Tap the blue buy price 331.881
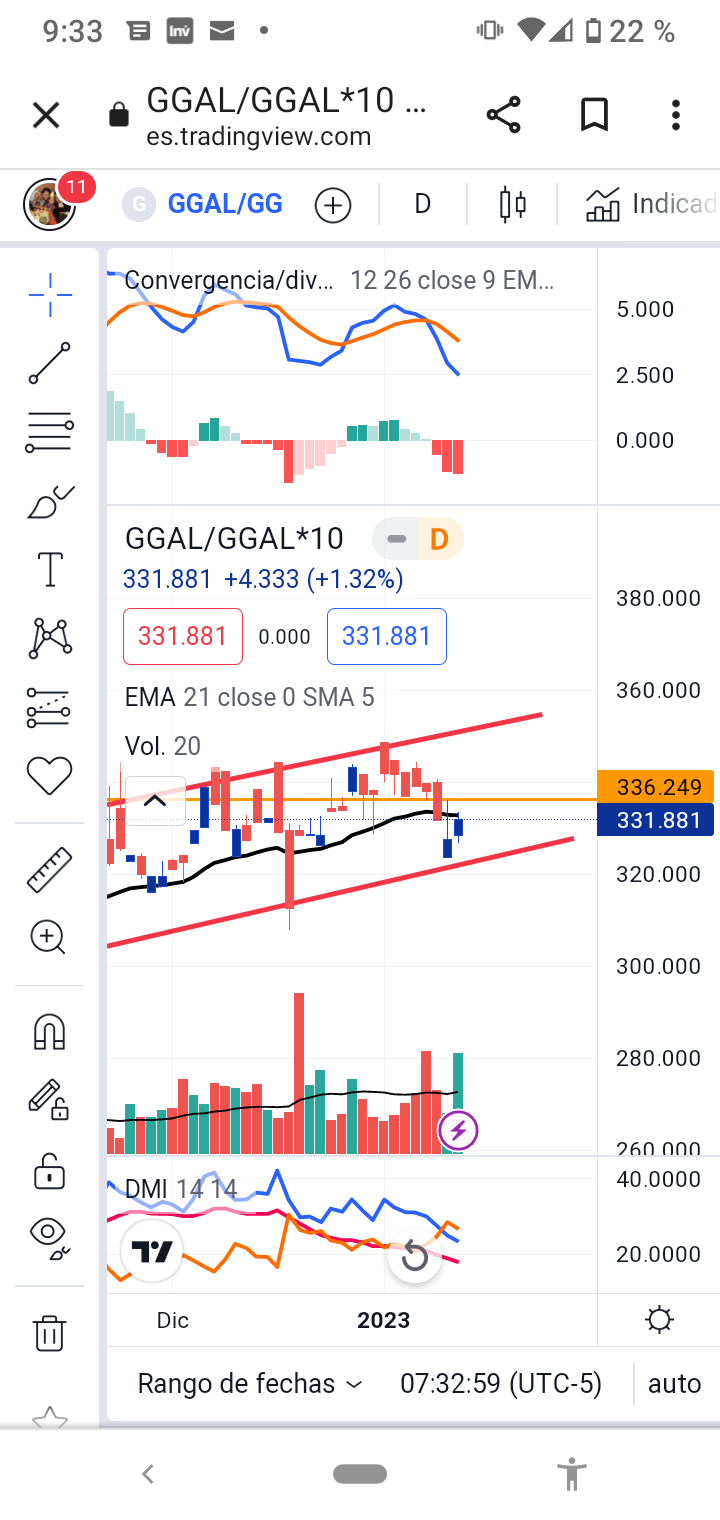 tap(387, 637)
